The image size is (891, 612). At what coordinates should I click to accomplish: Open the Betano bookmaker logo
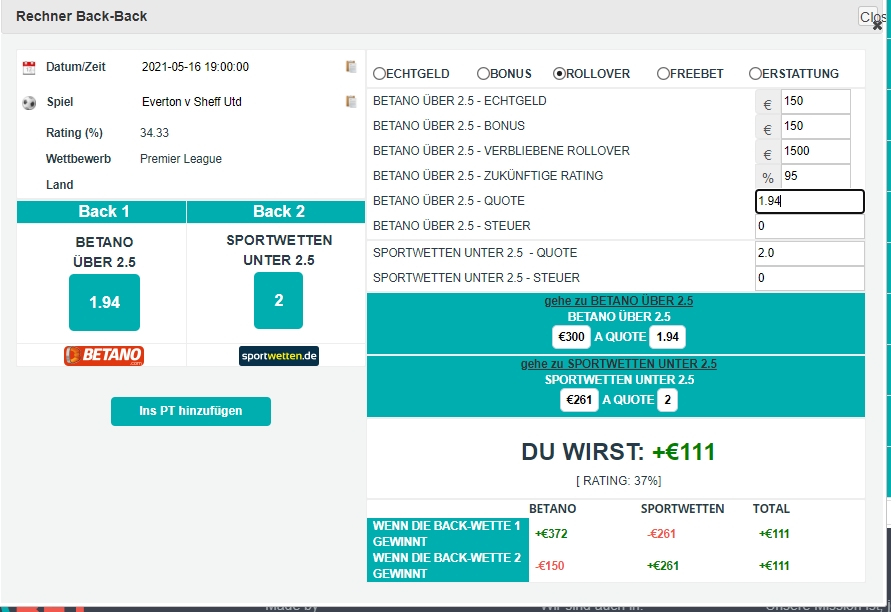[x=104, y=356]
